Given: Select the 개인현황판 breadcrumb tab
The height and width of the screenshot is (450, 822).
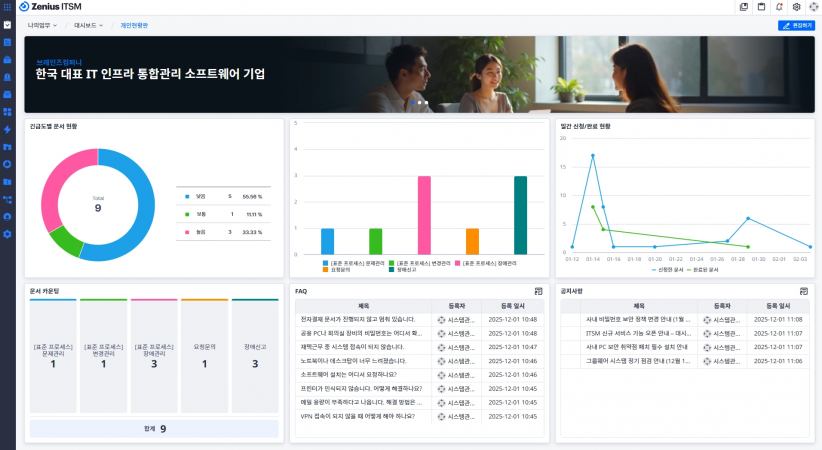Looking at the screenshot, I should (x=134, y=25).
